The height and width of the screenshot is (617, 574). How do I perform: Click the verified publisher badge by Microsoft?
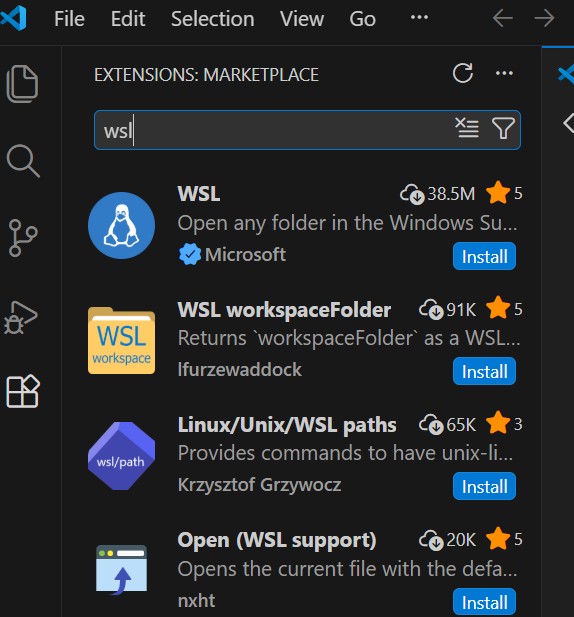[190, 254]
